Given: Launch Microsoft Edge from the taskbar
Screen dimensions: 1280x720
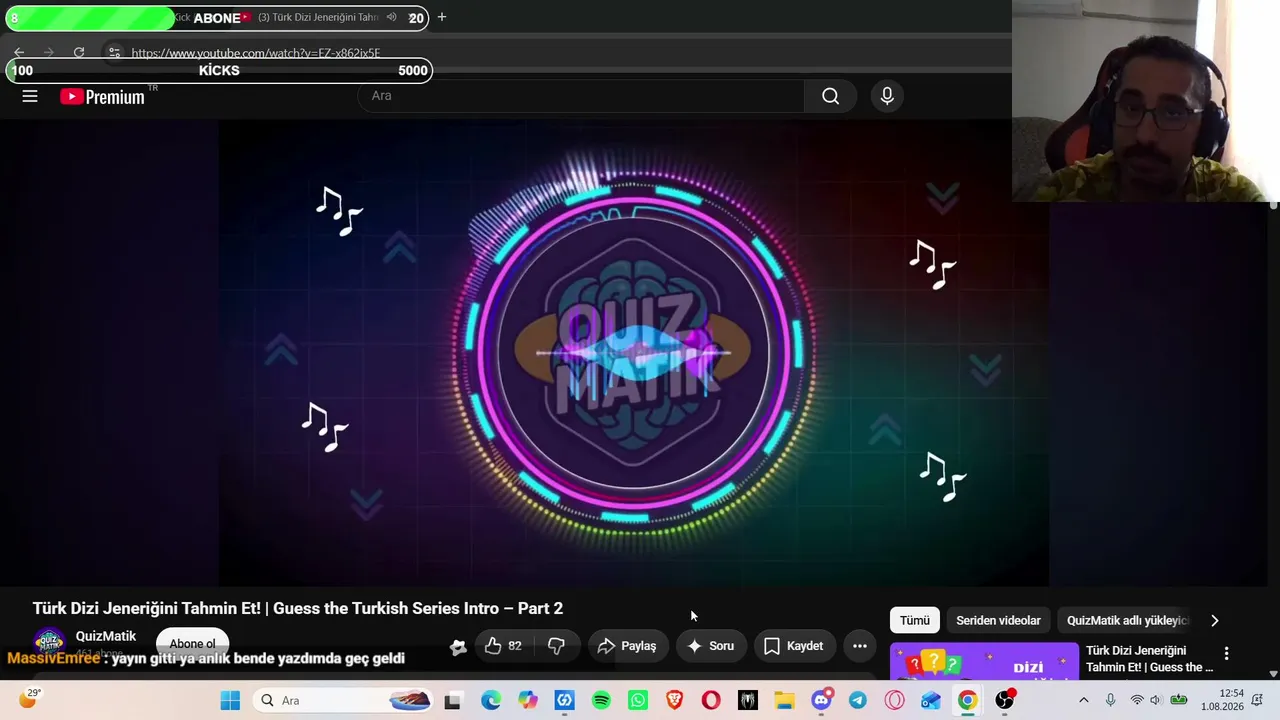Looking at the screenshot, I should 490,701.
